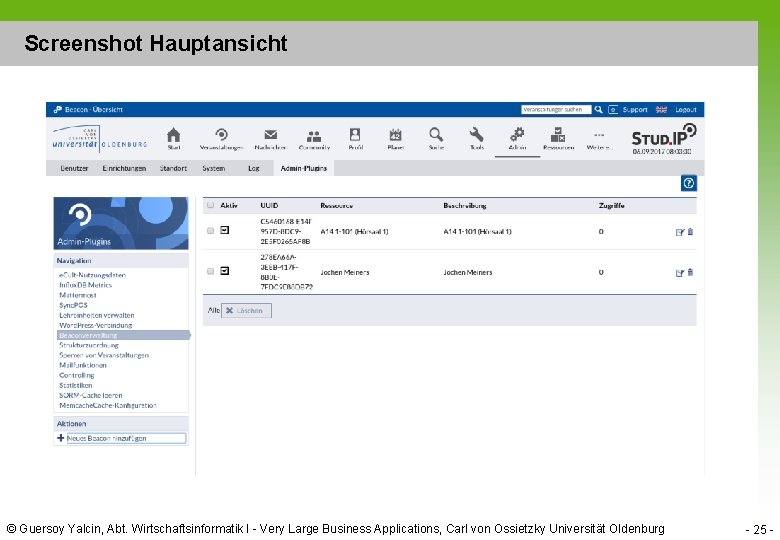Edit the Jochen Meiners beacon row
Viewport: 780px width, 540px height.
click(680, 272)
